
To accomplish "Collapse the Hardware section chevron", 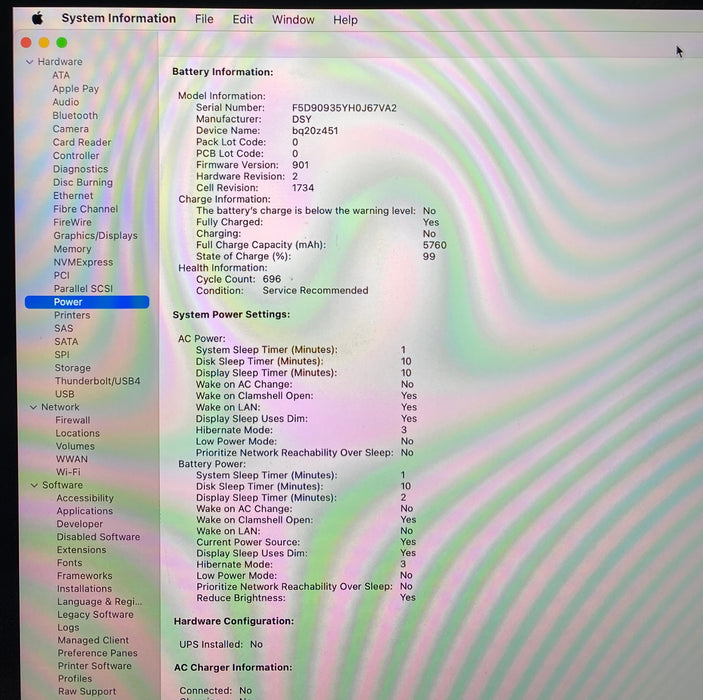I will tap(30, 62).
